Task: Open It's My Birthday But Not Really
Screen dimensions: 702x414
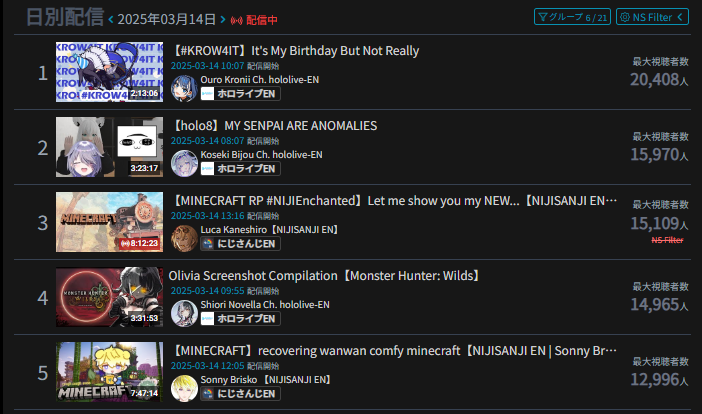Action: (x=295, y=51)
